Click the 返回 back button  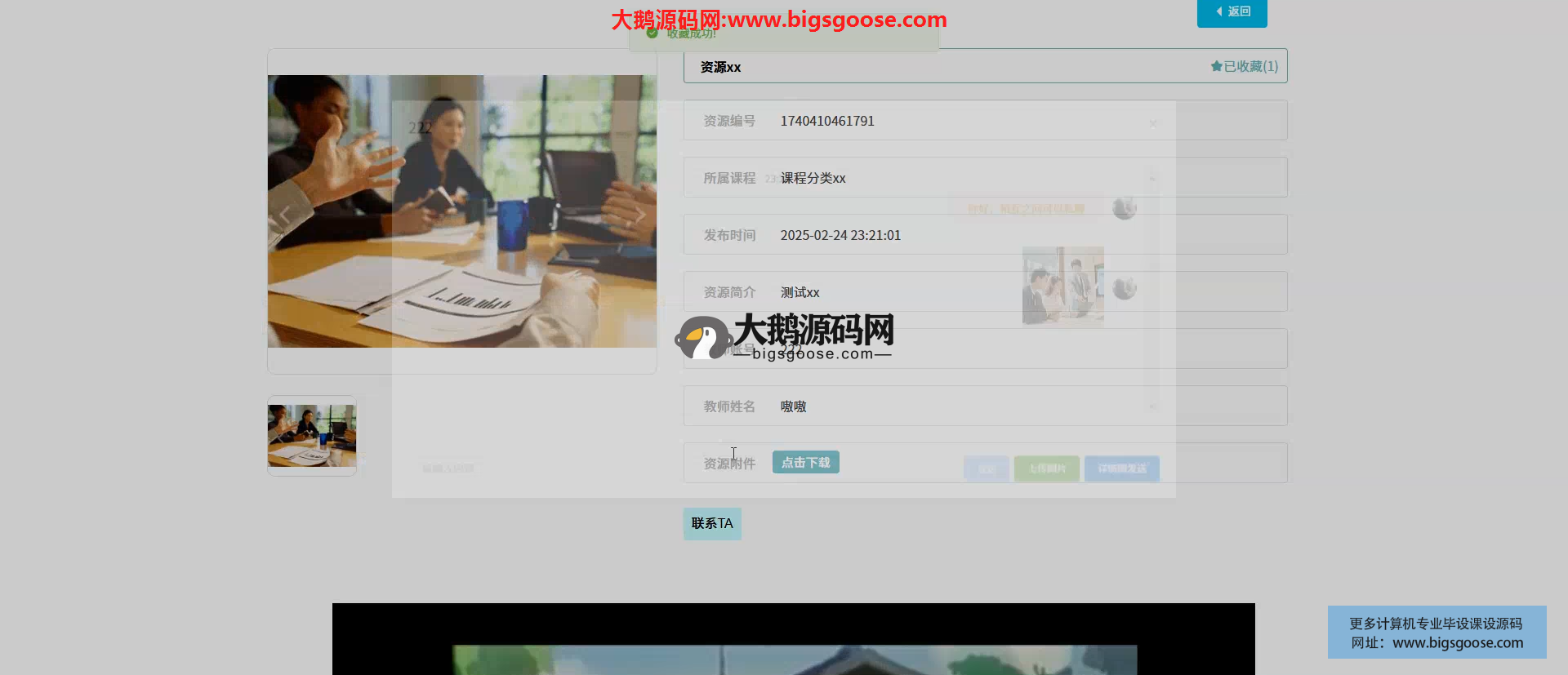point(1232,12)
